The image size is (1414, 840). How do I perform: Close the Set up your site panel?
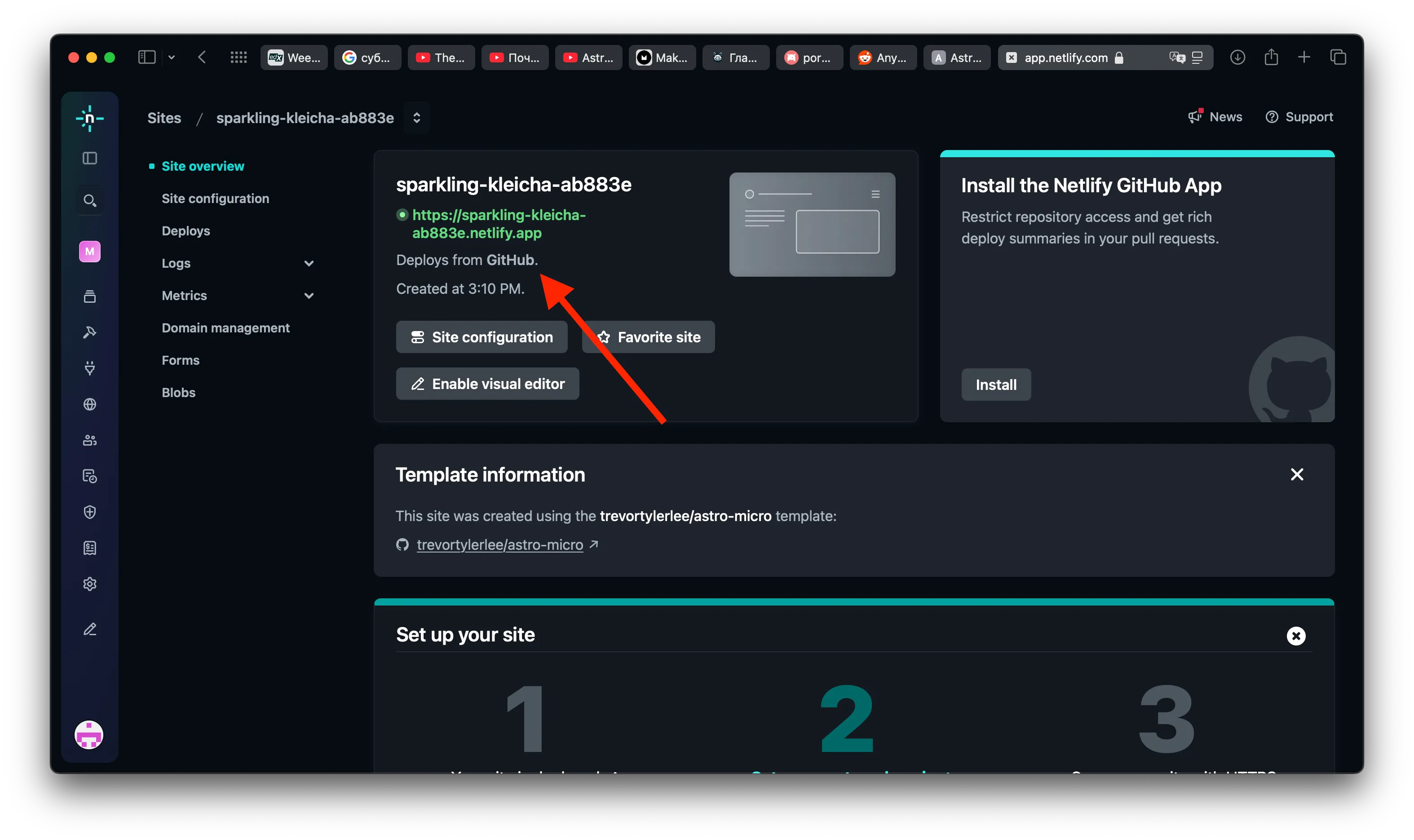pos(1296,636)
